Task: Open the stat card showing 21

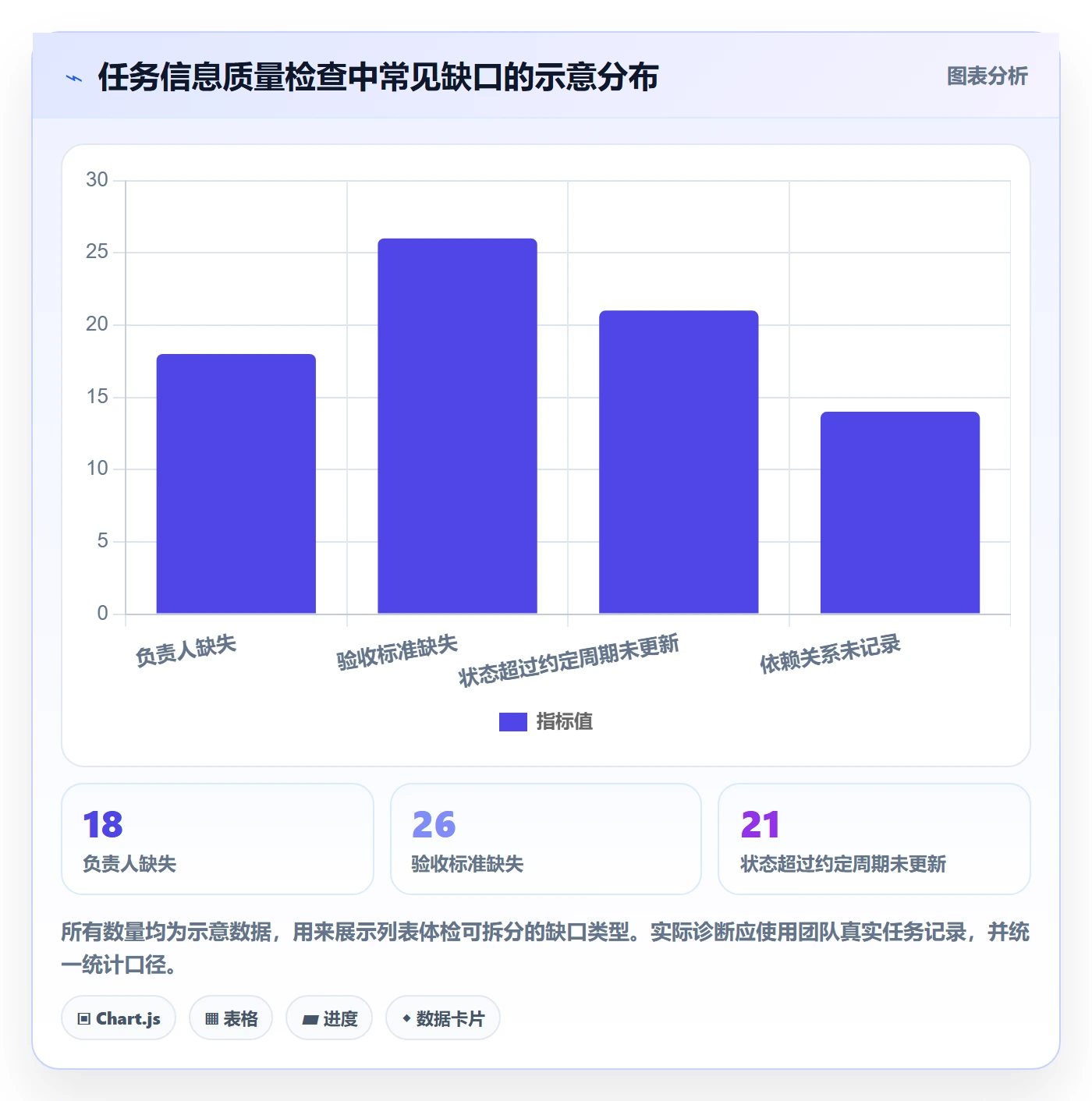Action: pos(874,839)
